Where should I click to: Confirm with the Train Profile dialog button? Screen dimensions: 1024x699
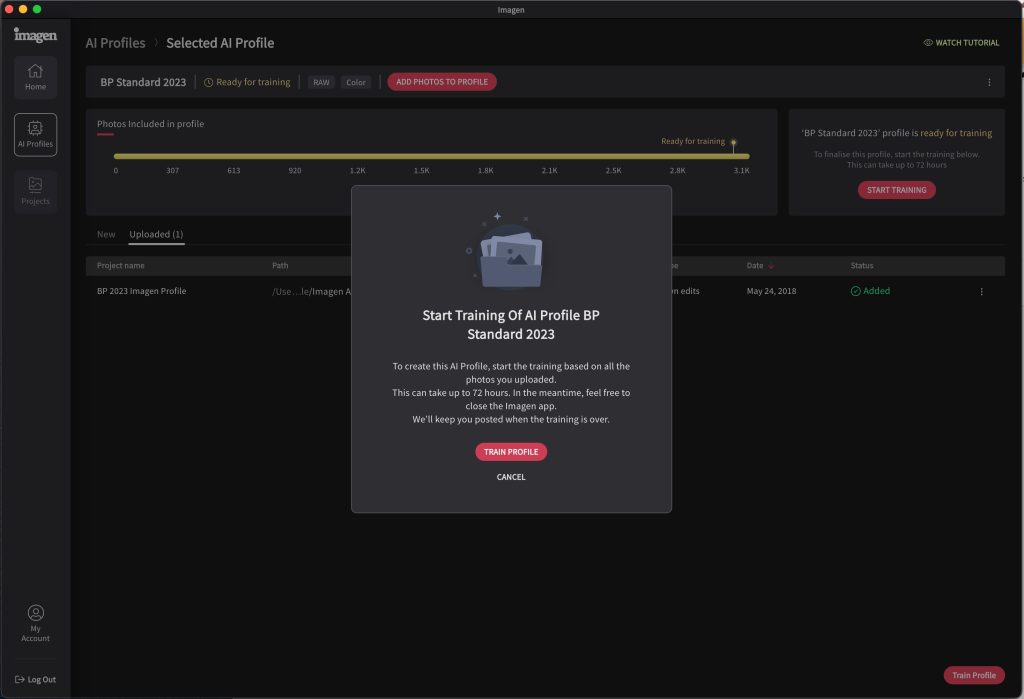pos(511,451)
